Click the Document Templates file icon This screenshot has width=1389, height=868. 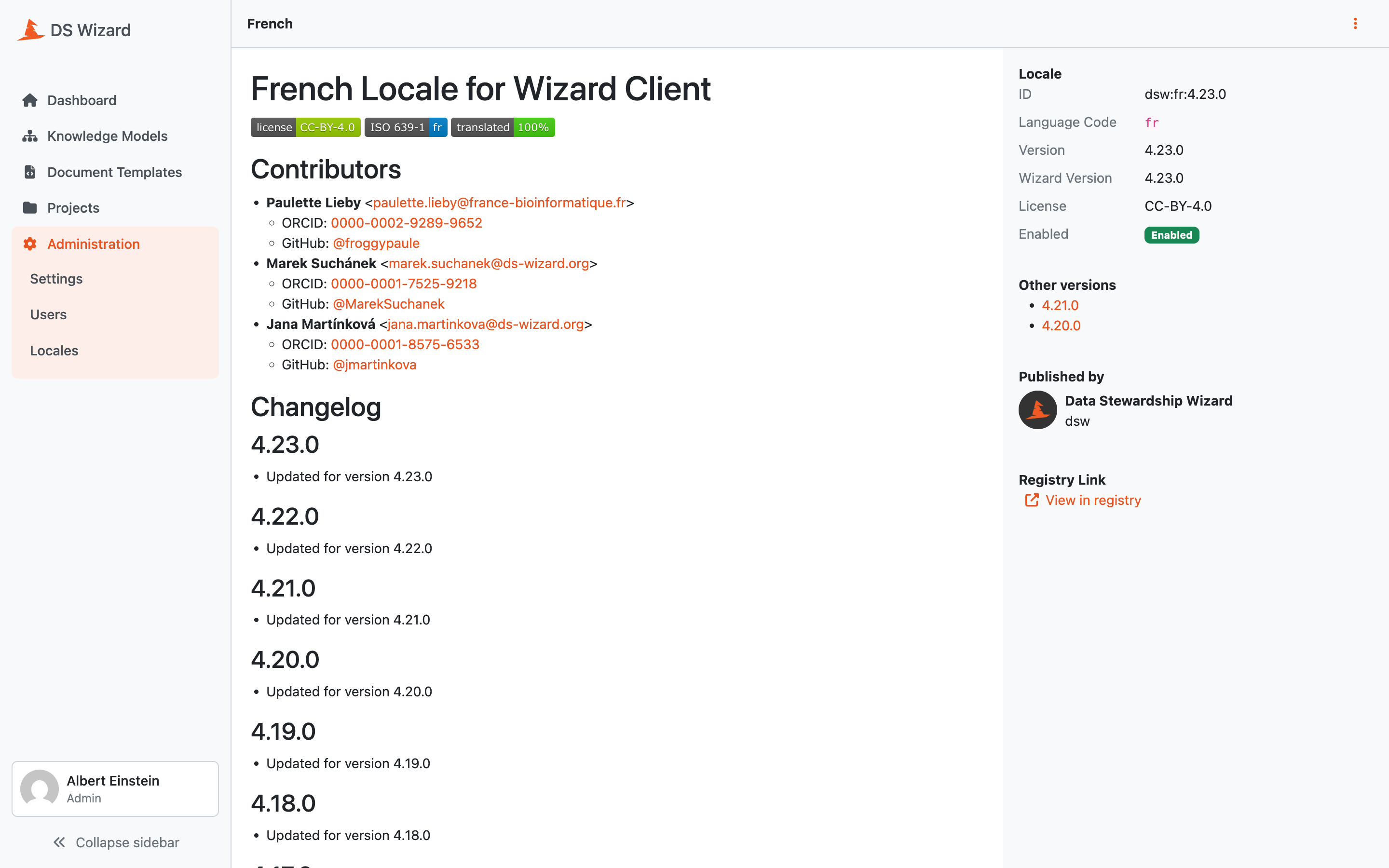pyautogui.click(x=30, y=172)
